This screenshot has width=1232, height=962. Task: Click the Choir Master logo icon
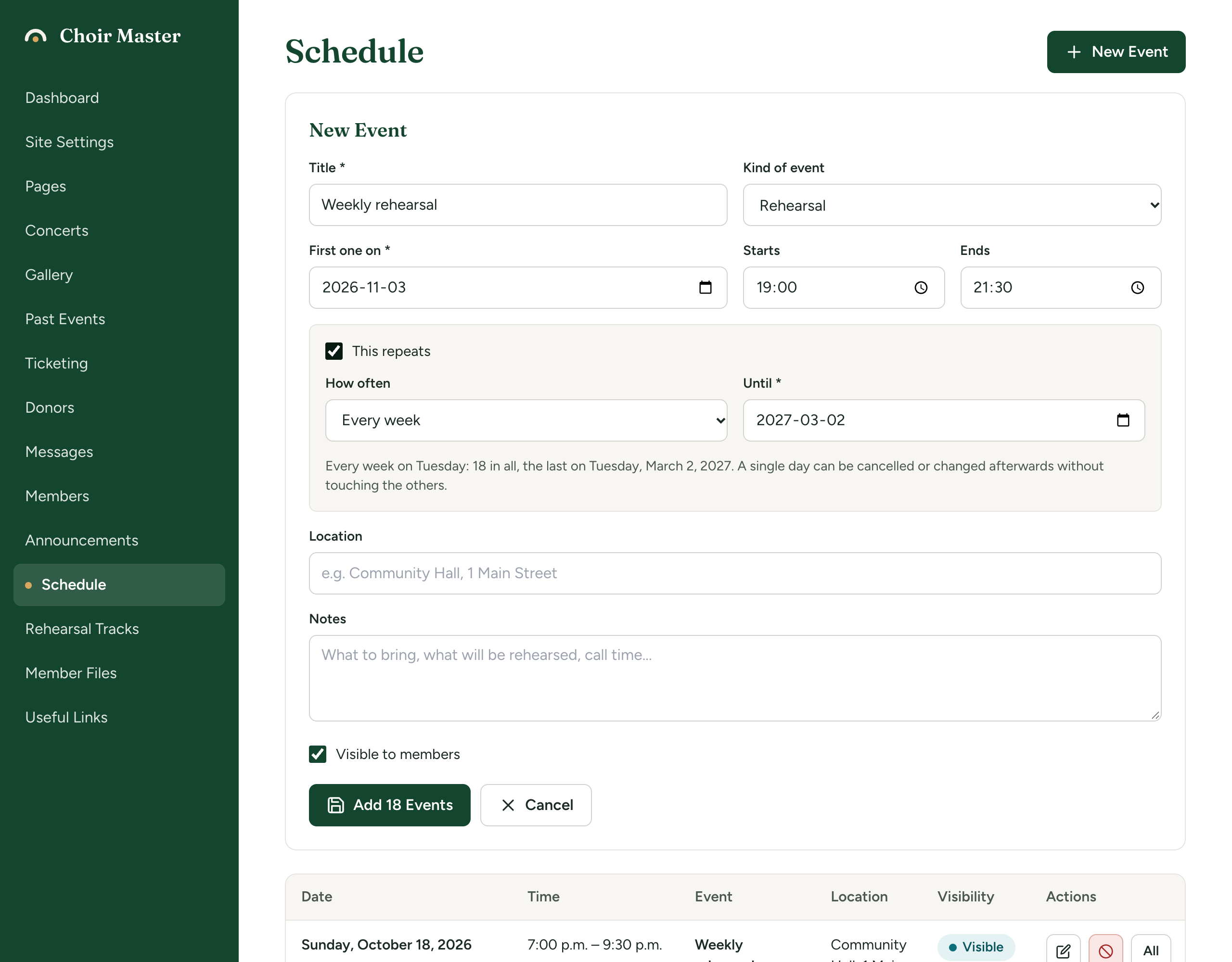point(36,36)
